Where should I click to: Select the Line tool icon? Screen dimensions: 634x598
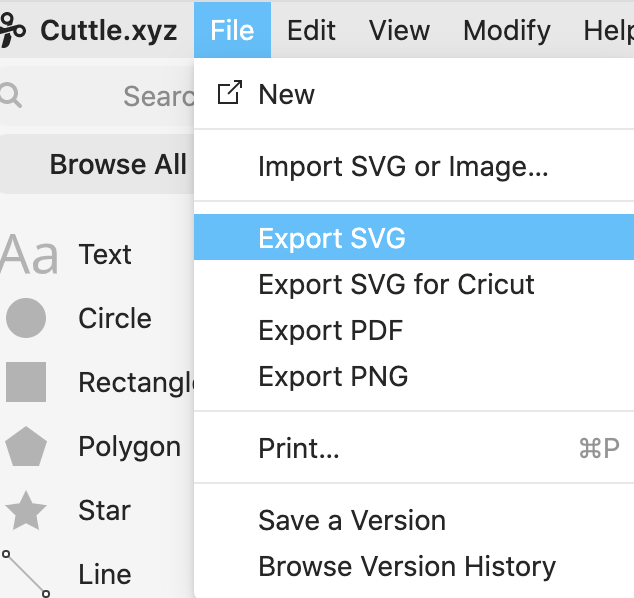[x=26, y=573]
